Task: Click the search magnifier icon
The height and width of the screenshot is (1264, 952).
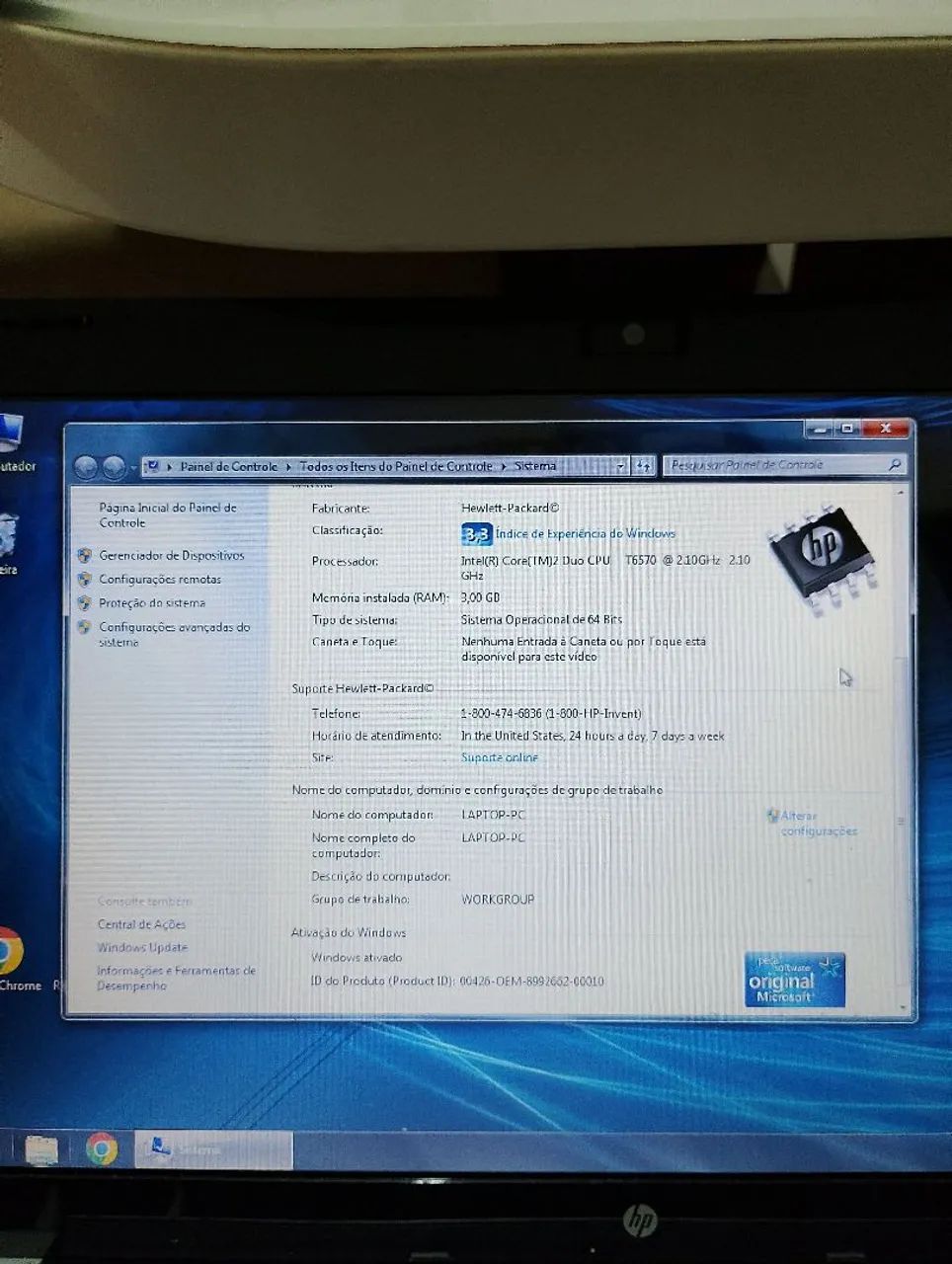Action: coord(895,464)
